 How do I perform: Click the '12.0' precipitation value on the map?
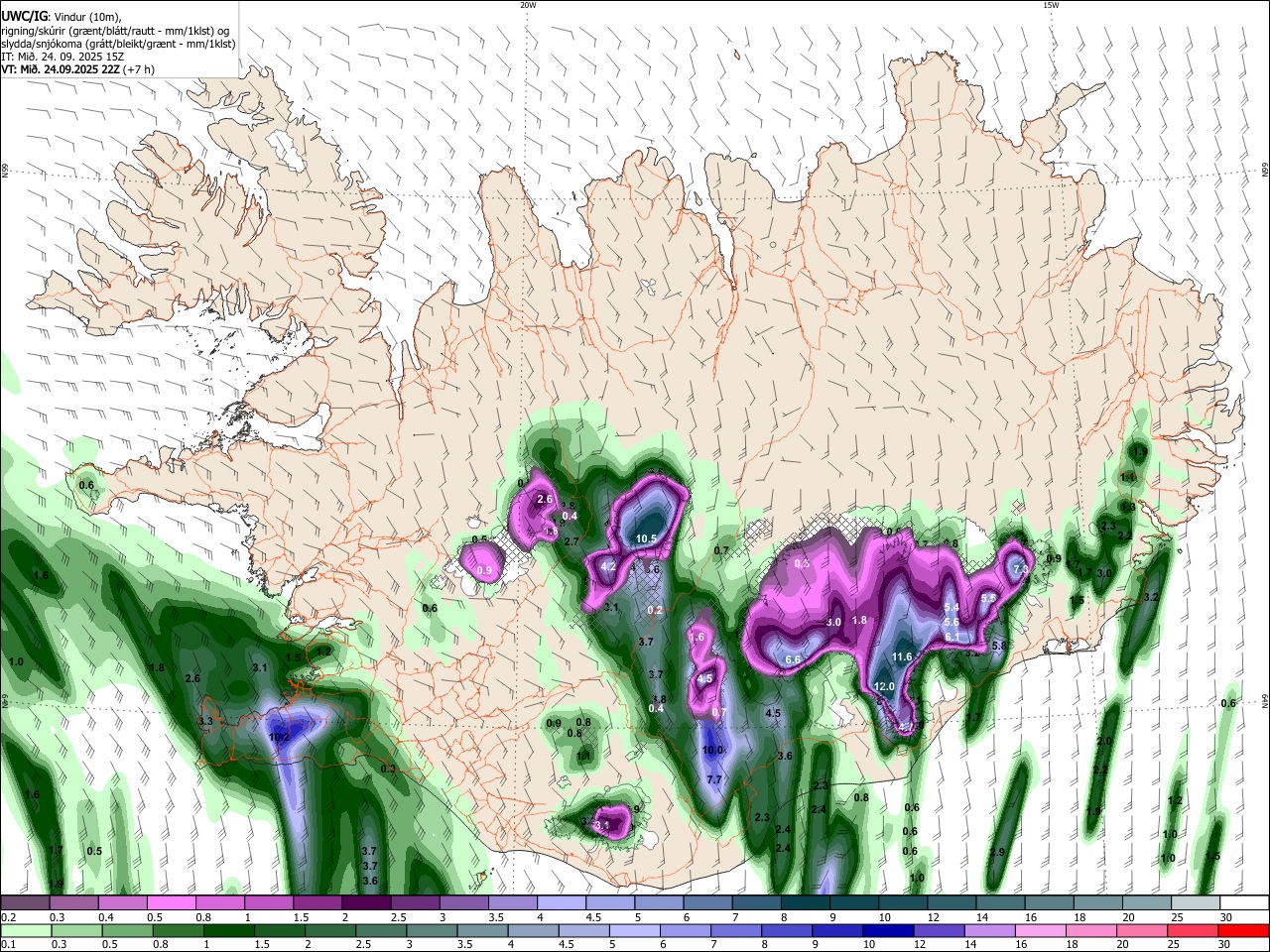coord(884,686)
